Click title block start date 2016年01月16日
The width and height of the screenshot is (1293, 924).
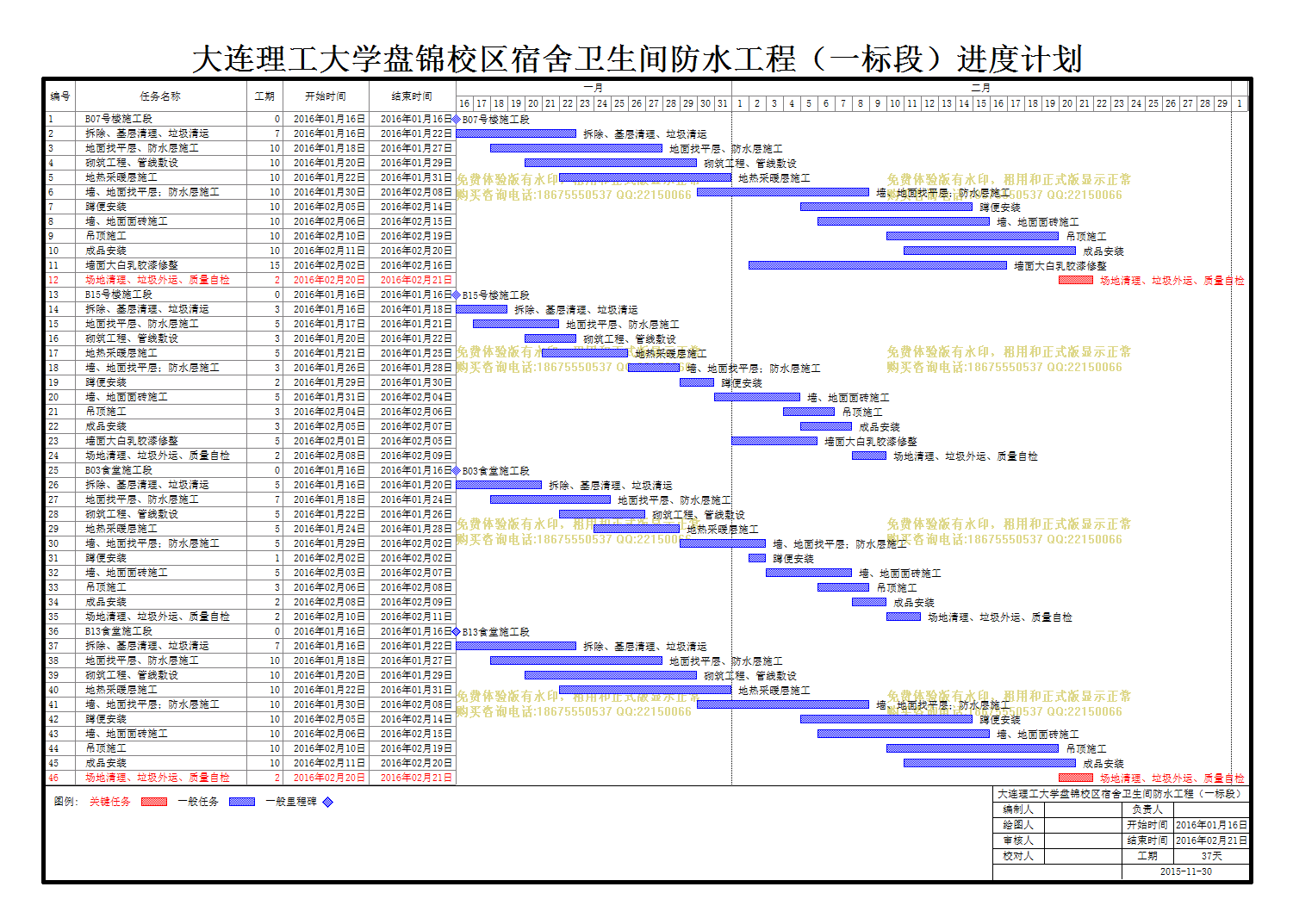pos(1211,825)
